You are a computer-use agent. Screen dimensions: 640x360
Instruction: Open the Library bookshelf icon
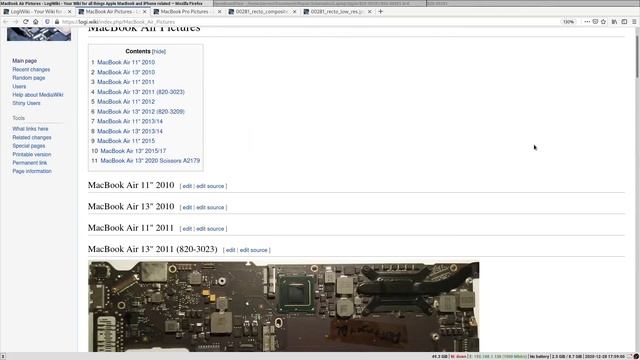pos(614,22)
